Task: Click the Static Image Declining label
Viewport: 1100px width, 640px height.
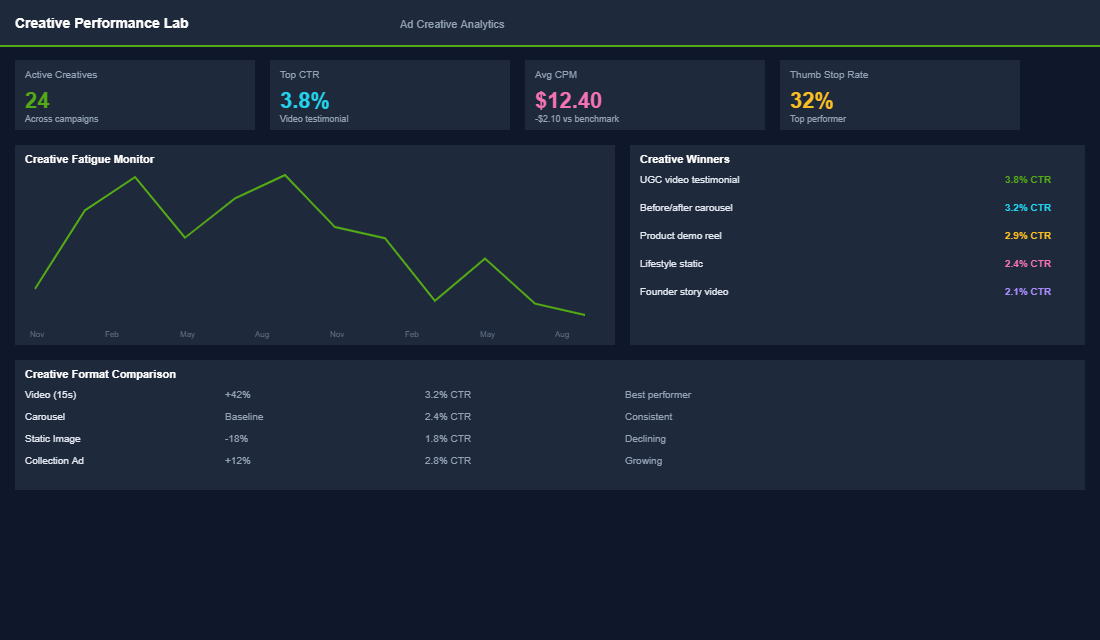Action: point(645,438)
